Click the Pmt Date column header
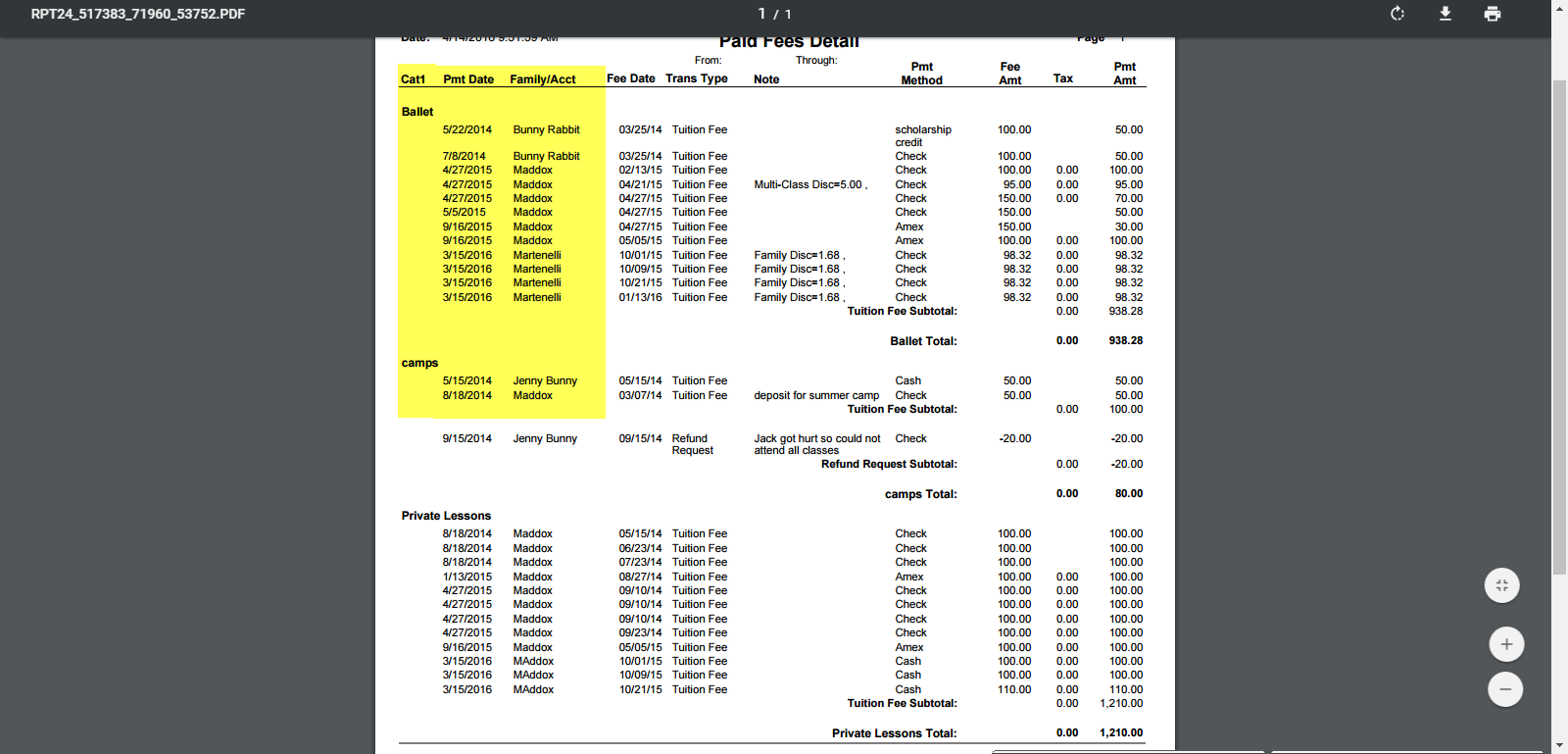 click(468, 79)
